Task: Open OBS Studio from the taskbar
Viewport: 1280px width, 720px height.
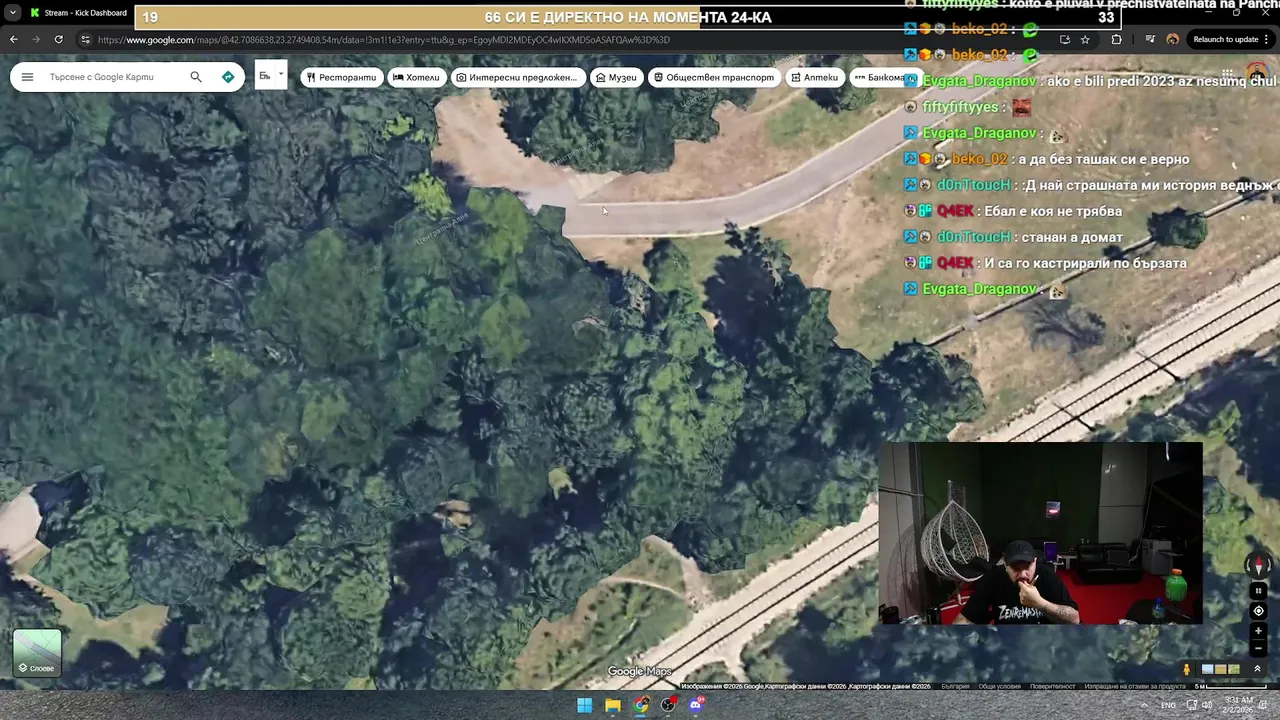Action: pos(668,705)
